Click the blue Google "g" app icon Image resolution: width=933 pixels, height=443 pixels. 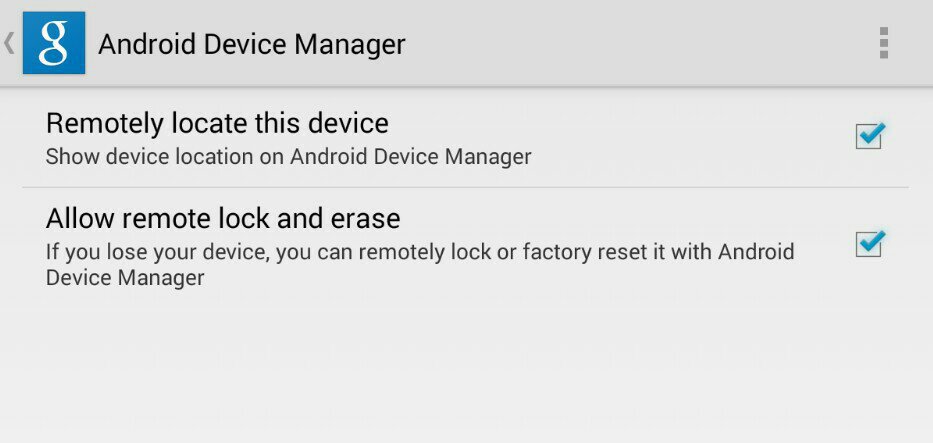54,43
